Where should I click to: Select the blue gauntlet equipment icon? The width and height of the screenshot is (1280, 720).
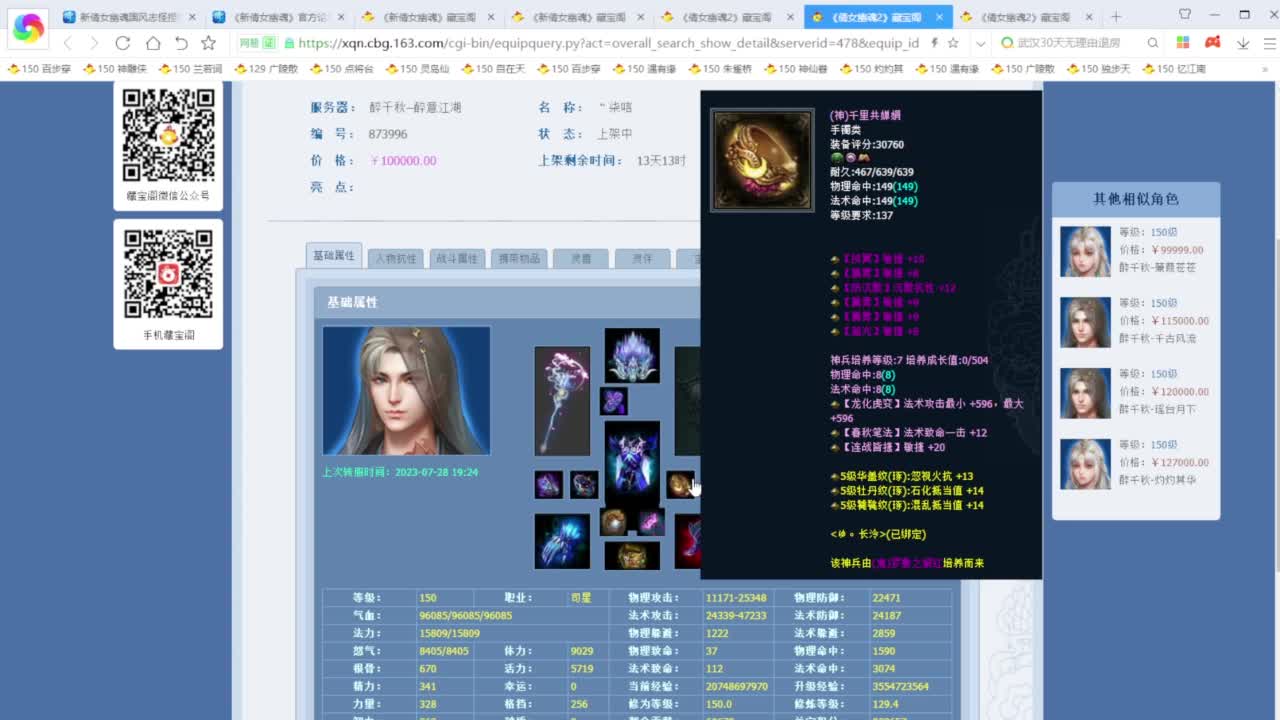[562, 541]
